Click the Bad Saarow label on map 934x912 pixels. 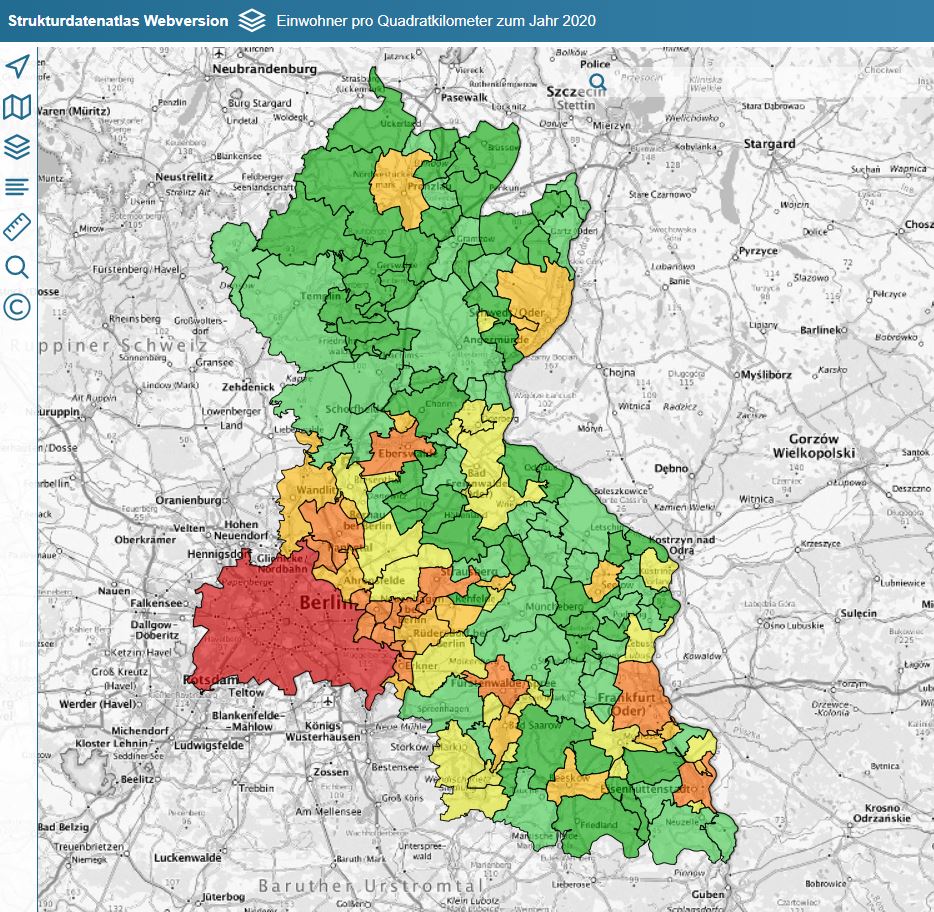(535, 726)
